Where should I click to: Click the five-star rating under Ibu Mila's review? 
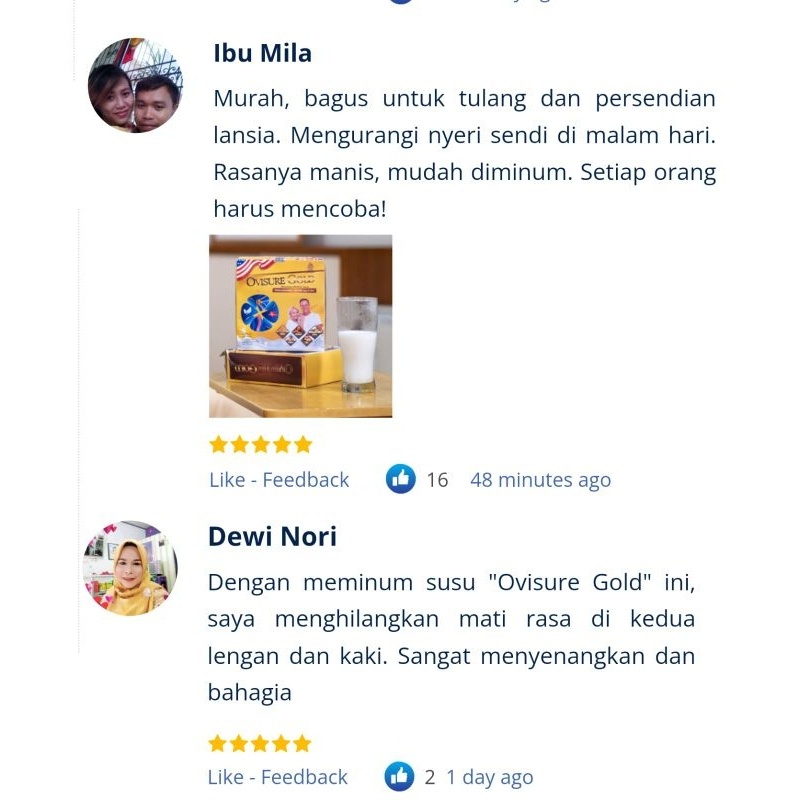coord(261,444)
